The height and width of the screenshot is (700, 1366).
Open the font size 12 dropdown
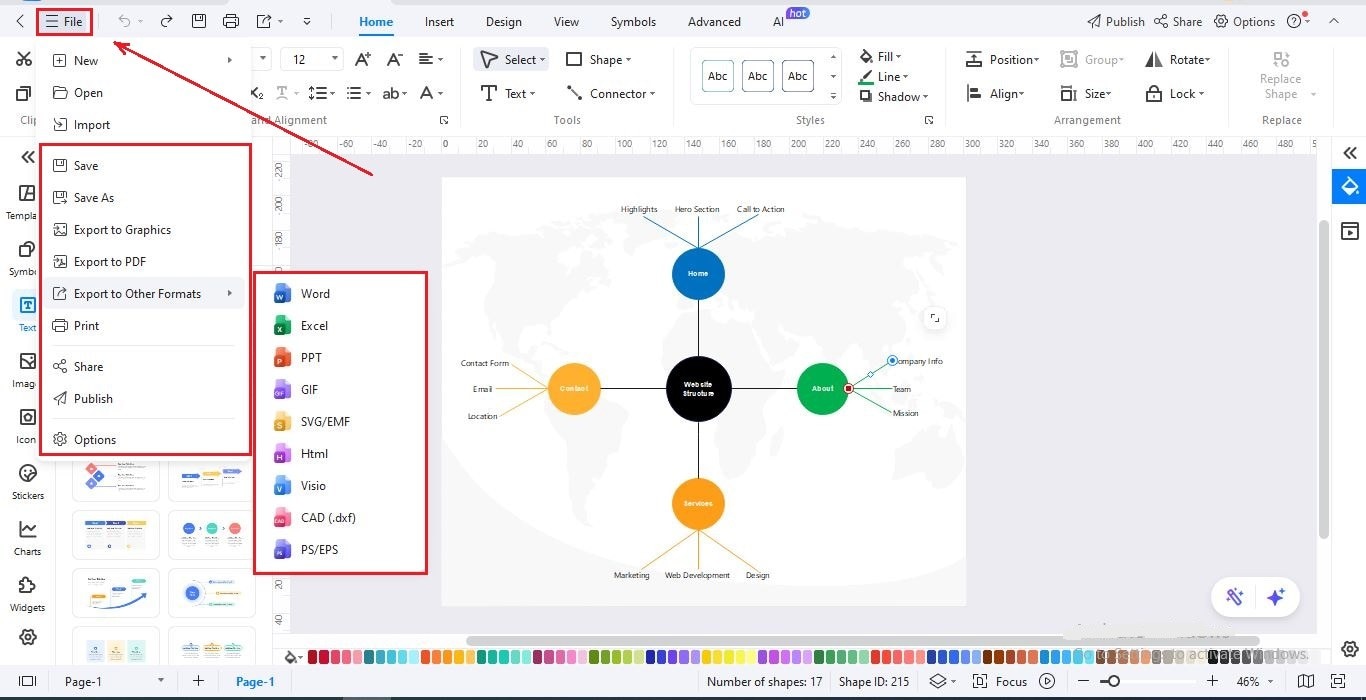pyautogui.click(x=334, y=60)
